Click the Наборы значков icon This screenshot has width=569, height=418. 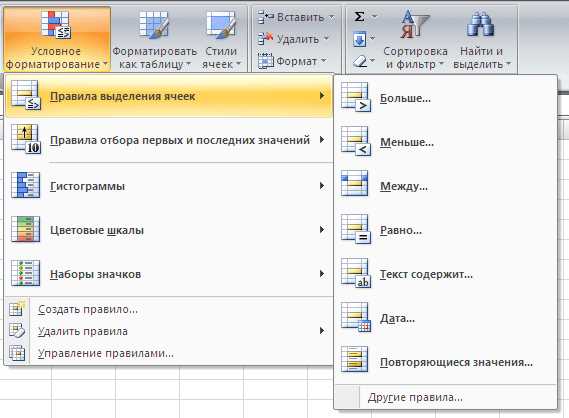pyautogui.click(x=25, y=273)
